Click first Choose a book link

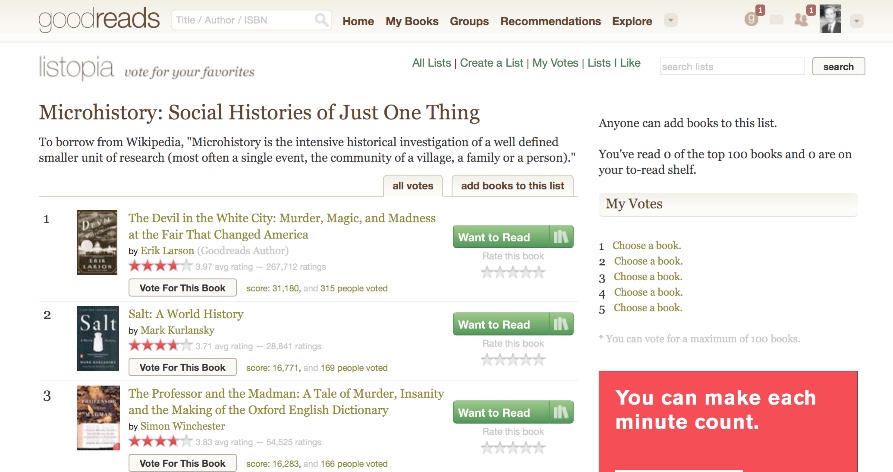646,245
